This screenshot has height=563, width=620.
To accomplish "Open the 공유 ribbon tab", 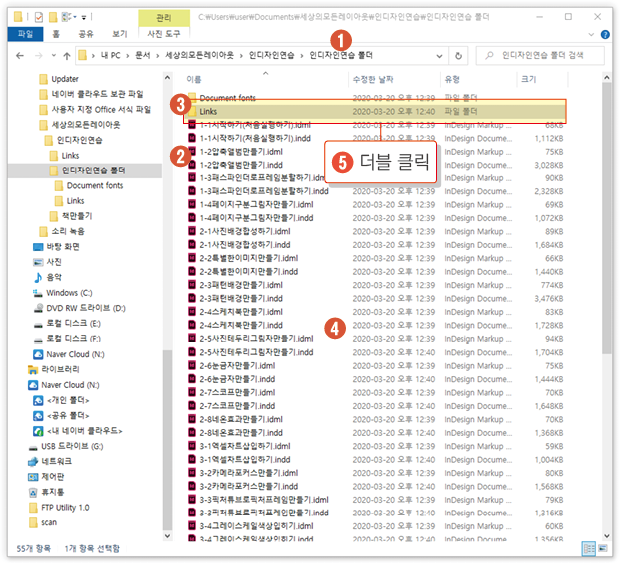I will [x=86, y=34].
